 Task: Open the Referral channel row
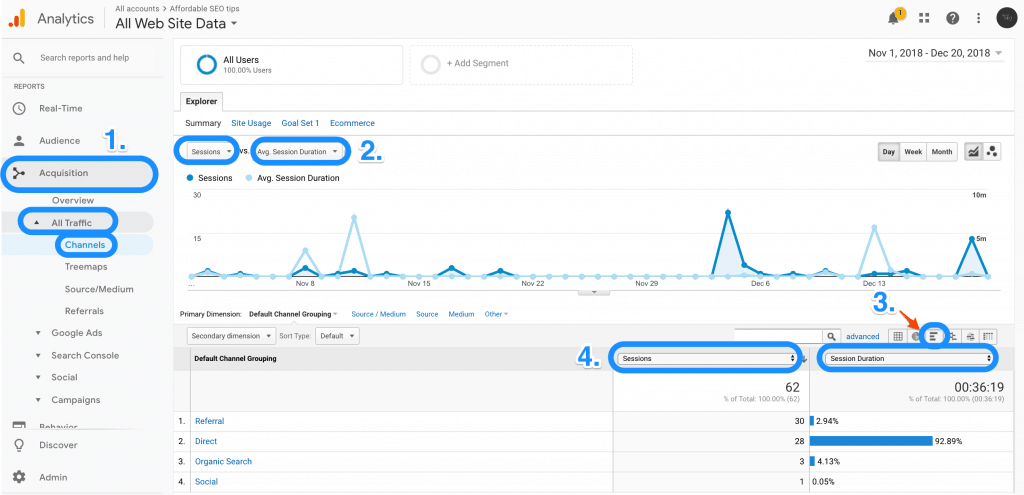point(209,421)
